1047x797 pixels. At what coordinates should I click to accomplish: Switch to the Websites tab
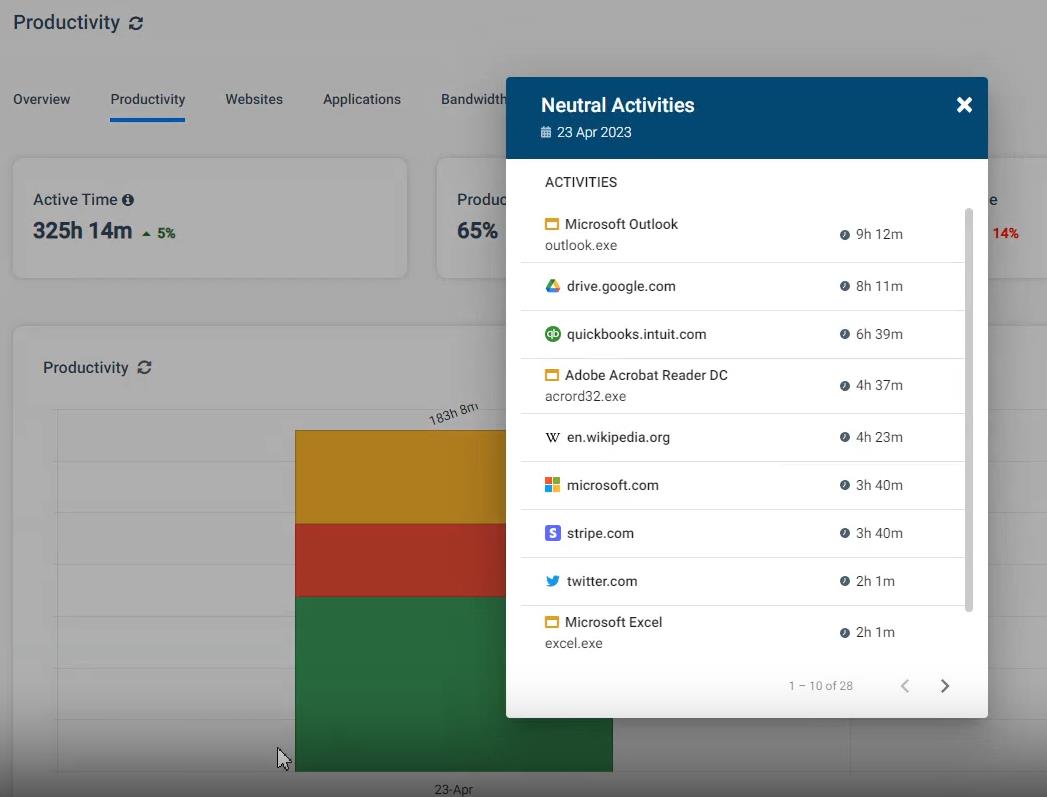click(254, 99)
